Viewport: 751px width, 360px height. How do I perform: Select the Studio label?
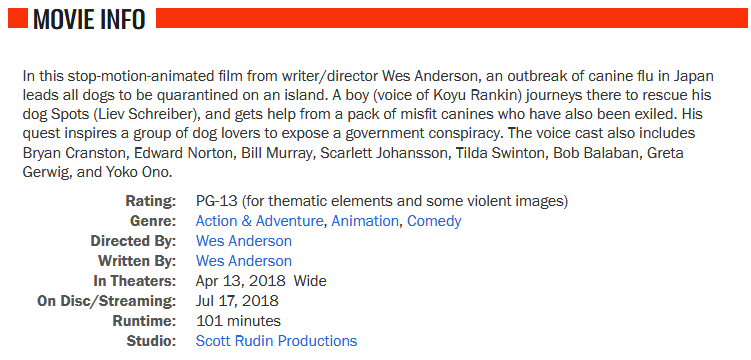tap(151, 341)
